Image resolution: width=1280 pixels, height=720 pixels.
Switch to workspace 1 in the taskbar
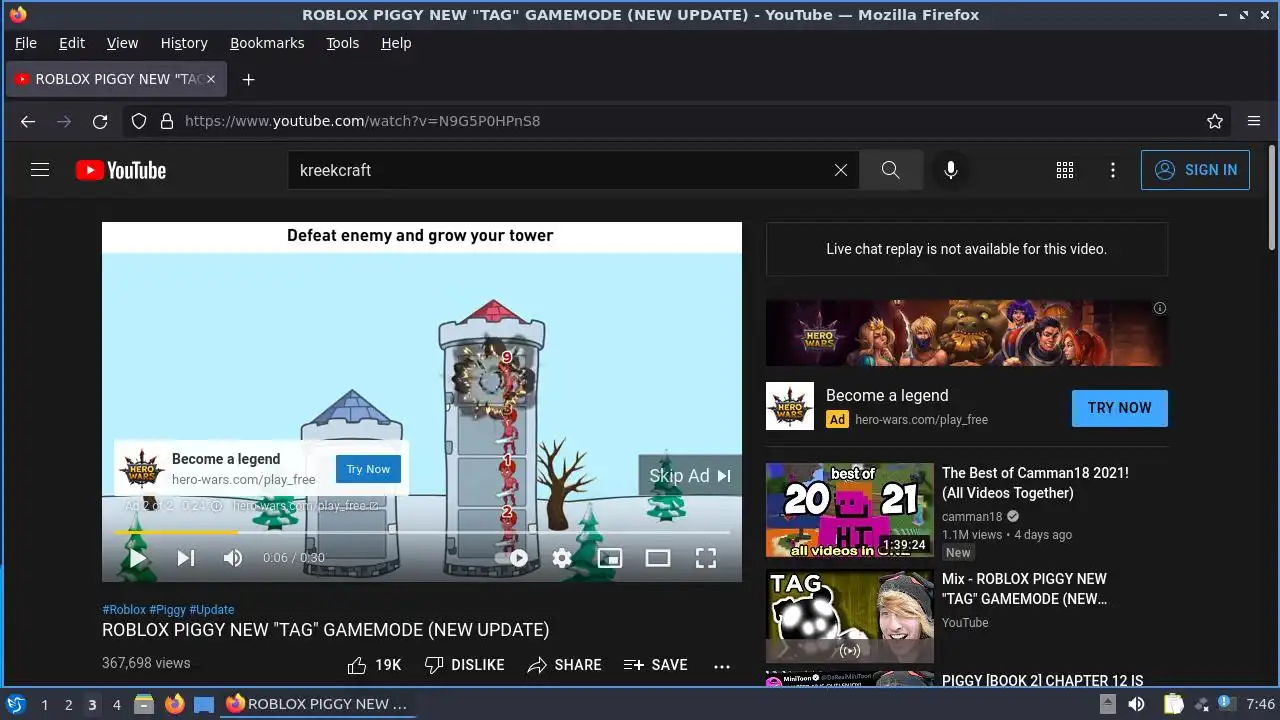(x=44, y=705)
